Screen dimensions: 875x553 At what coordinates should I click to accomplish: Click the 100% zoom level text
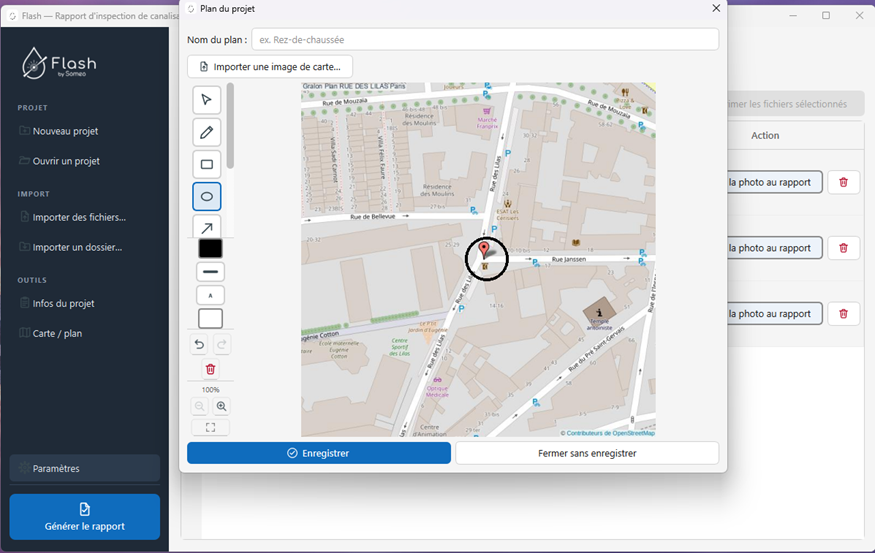[x=210, y=389]
